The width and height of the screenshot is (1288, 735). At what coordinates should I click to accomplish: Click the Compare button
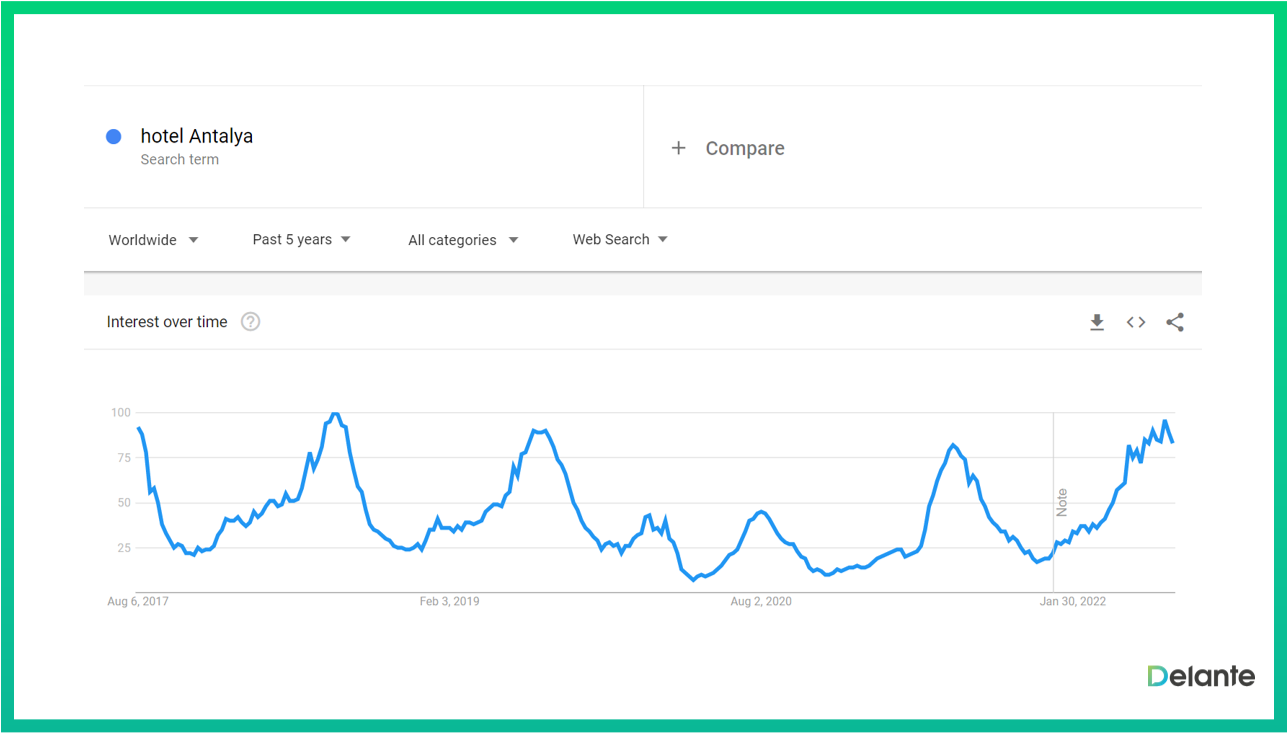click(x=744, y=148)
